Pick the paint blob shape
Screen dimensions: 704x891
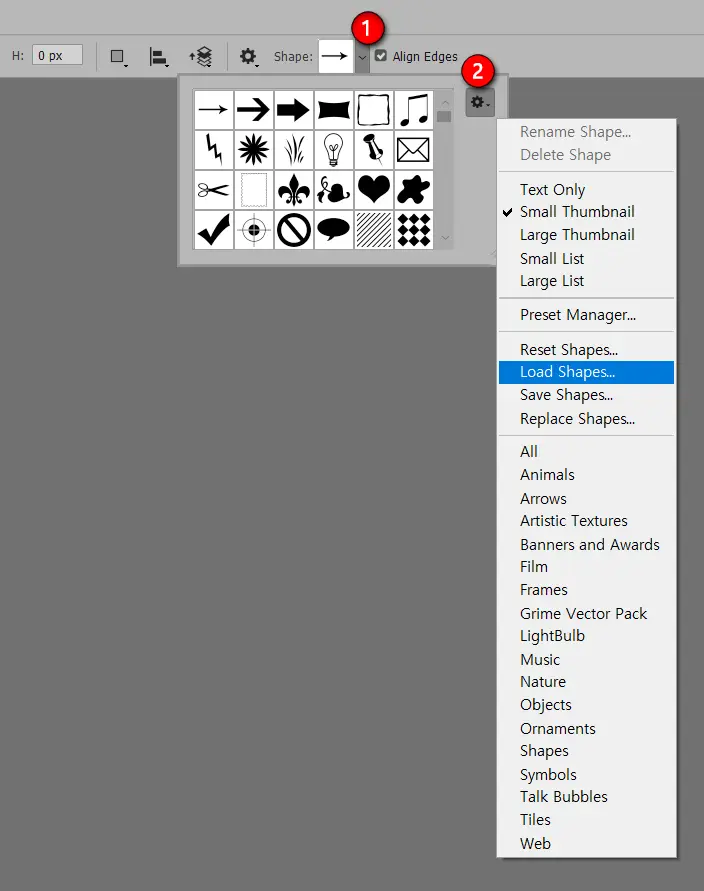coord(414,190)
